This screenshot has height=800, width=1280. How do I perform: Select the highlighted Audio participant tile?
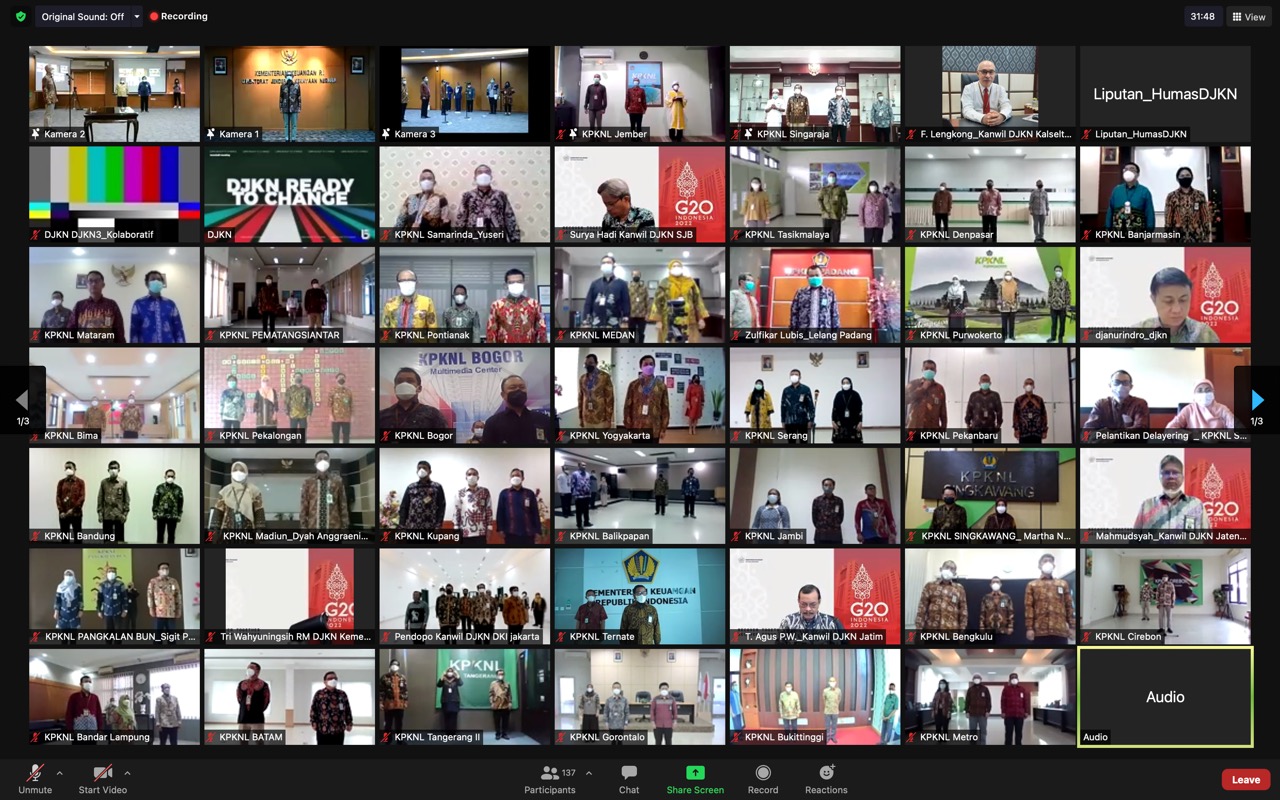pyautogui.click(x=1165, y=696)
